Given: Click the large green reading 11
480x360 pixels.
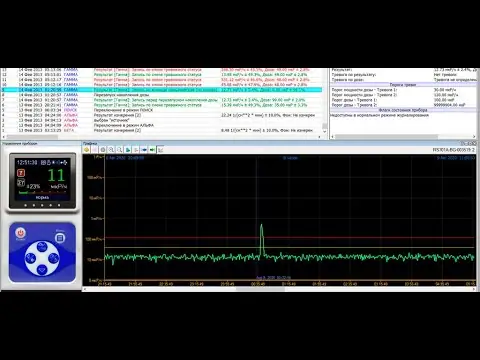Looking at the screenshot, I should click(x=56, y=175).
